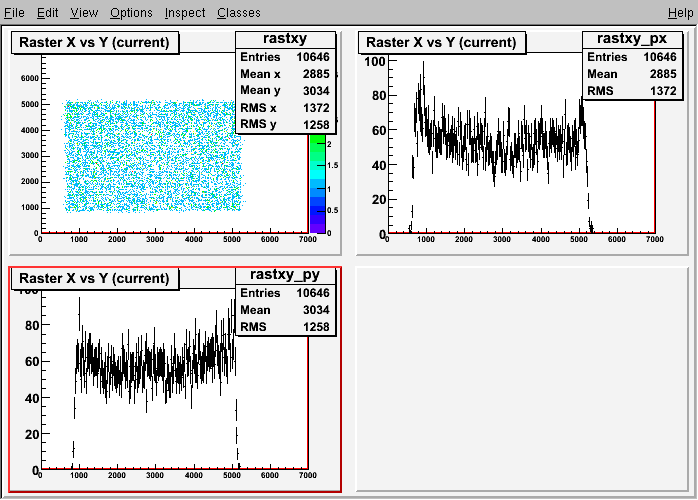
Task: Select the rastxy_py statistics box title
Action: [285, 275]
